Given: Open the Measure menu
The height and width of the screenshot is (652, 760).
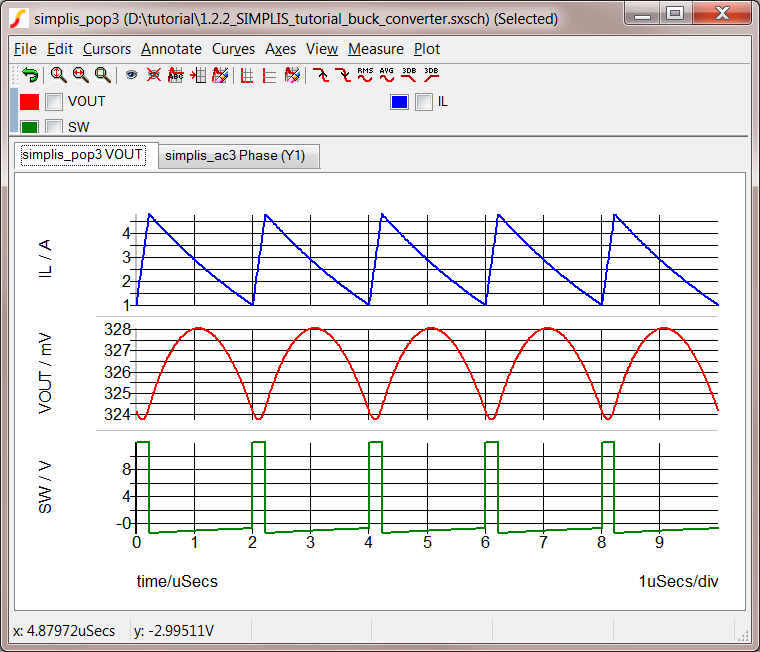Looking at the screenshot, I should (375, 49).
